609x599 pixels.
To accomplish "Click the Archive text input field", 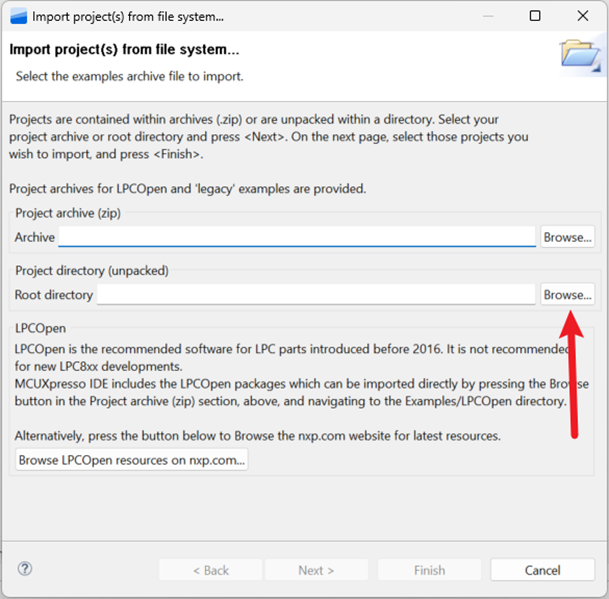I will [297, 237].
